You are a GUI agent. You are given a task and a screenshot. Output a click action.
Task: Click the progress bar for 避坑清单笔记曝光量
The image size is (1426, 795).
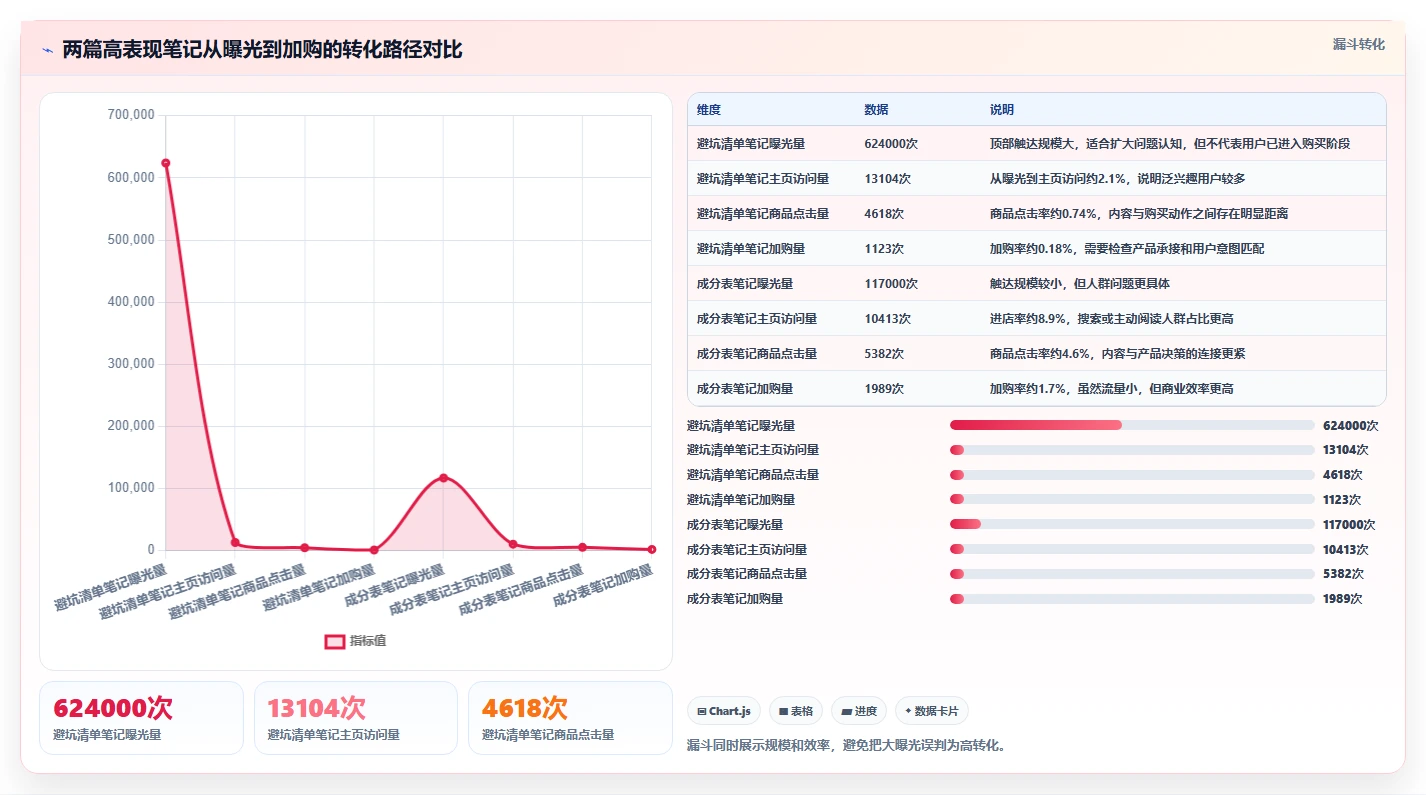(1132, 425)
